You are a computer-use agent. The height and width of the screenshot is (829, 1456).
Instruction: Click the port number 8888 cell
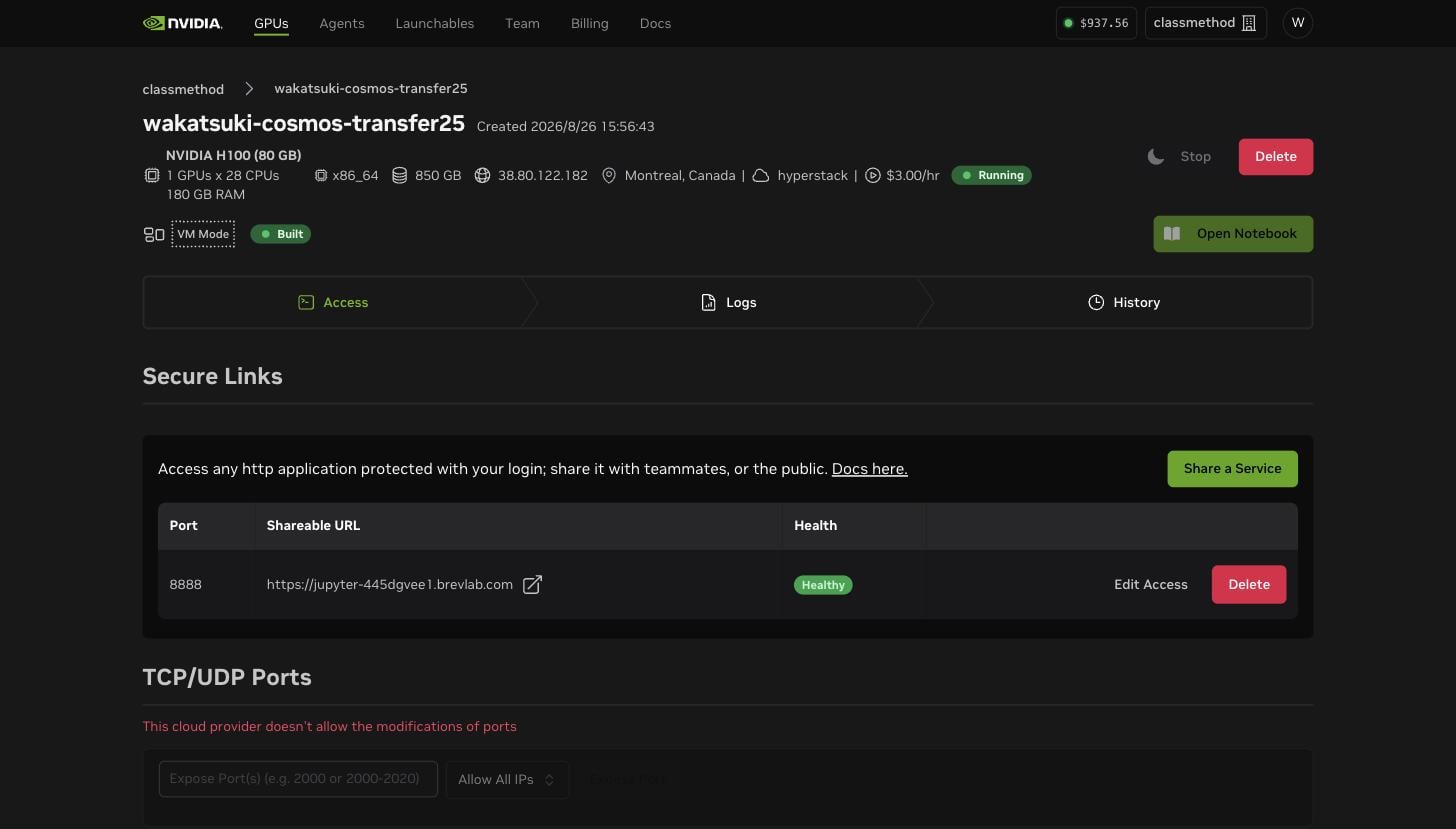[185, 585]
